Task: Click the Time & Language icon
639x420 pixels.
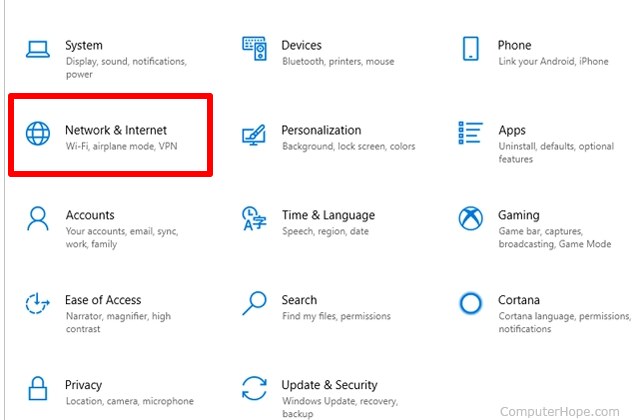Action: (254, 218)
